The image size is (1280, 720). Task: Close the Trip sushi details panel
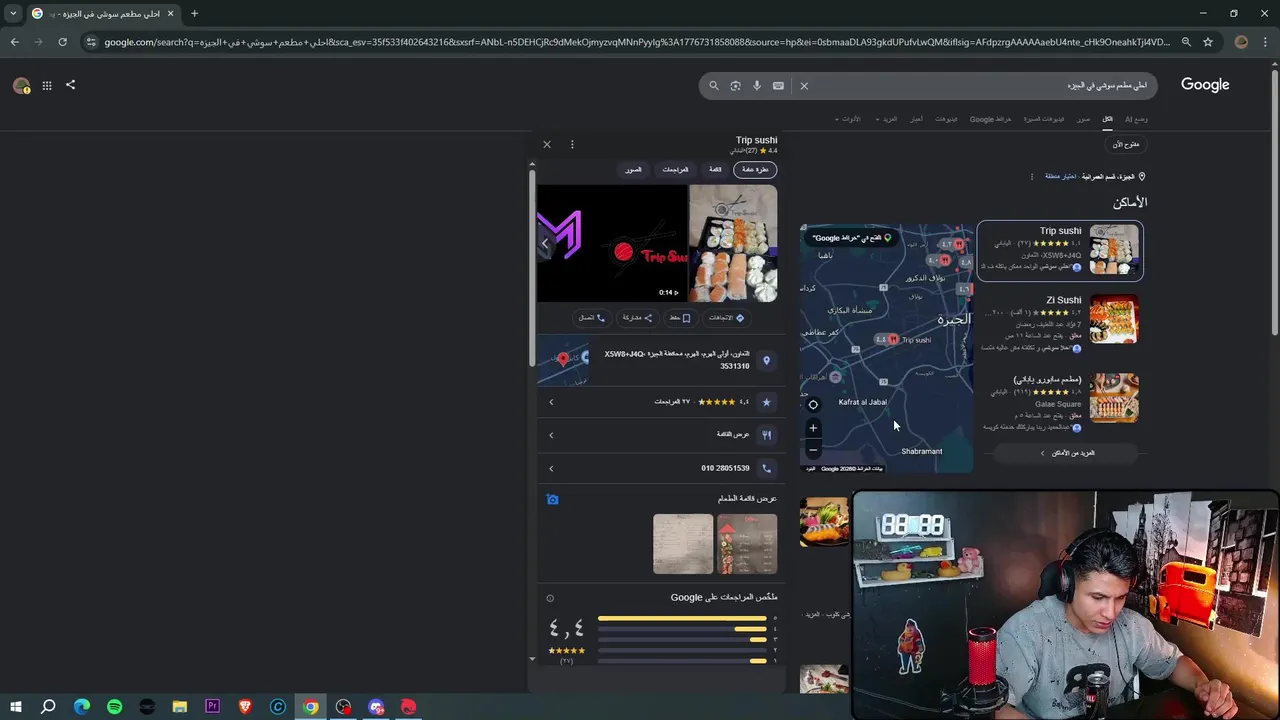click(x=547, y=145)
